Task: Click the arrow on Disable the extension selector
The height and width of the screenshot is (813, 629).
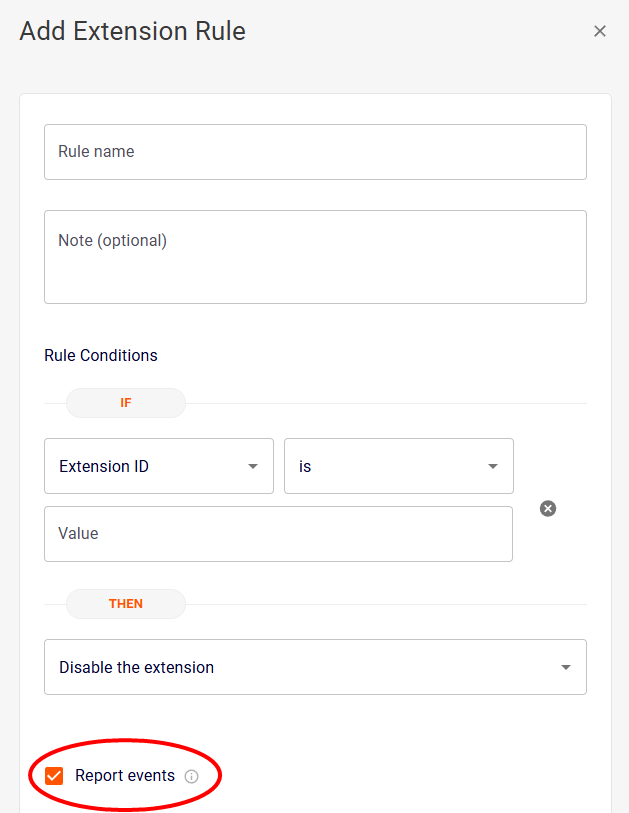Action: coord(566,667)
